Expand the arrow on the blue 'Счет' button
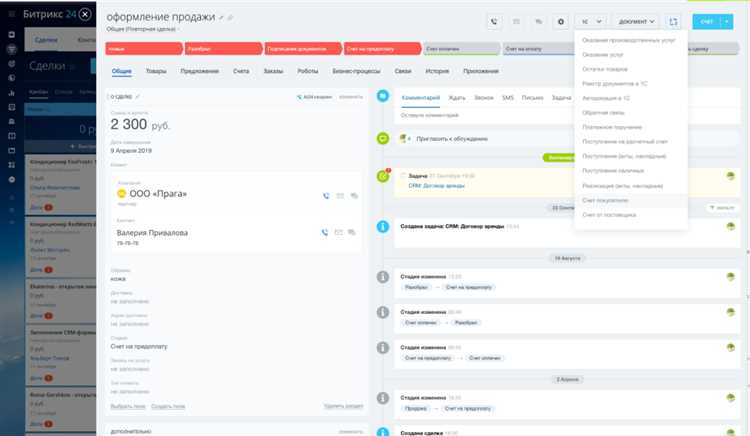 (x=727, y=22)
